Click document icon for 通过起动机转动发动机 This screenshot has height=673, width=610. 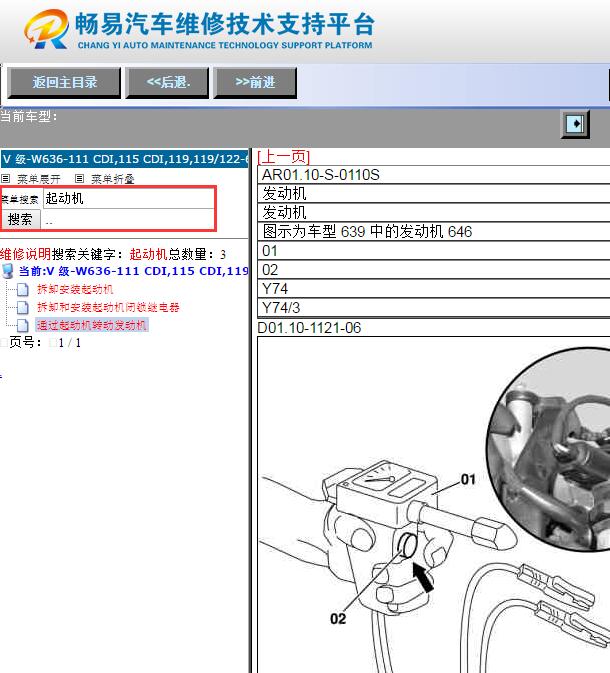(23, 326)
